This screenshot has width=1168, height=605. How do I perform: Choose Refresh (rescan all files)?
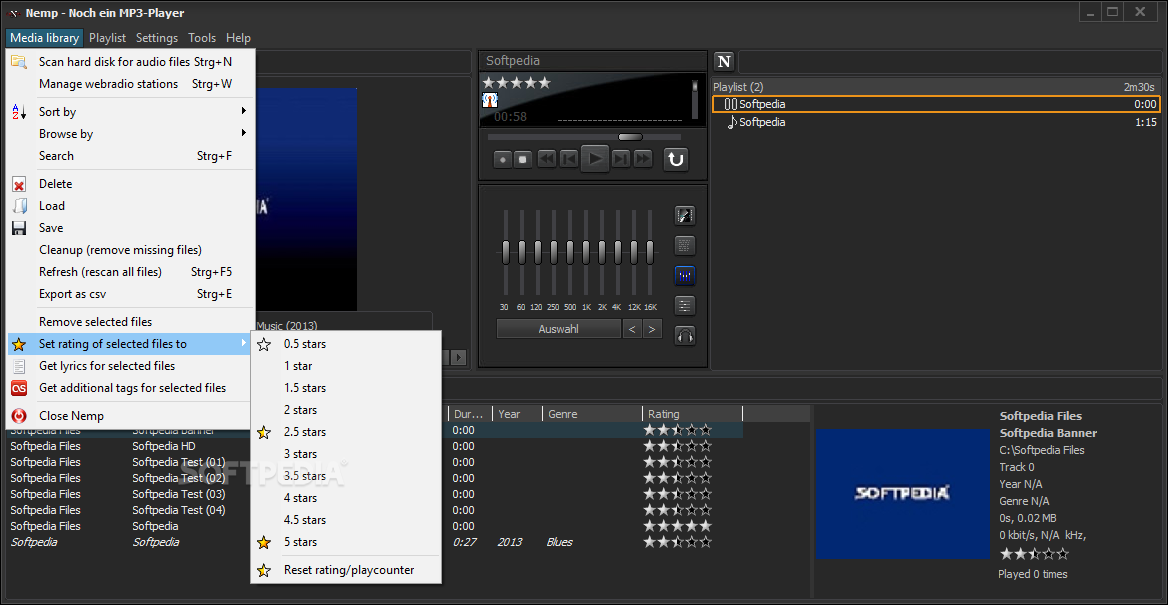(130, 272)
